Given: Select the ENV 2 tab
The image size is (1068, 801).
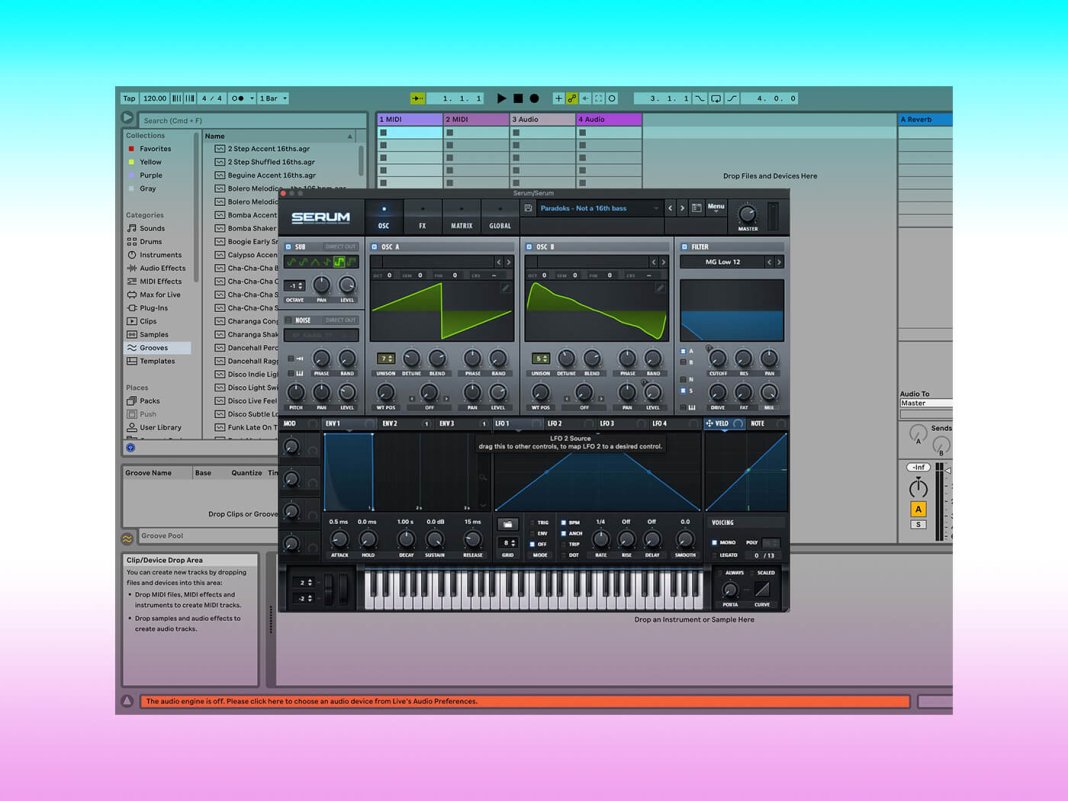Looking at the screenshot, I should 390,424.
